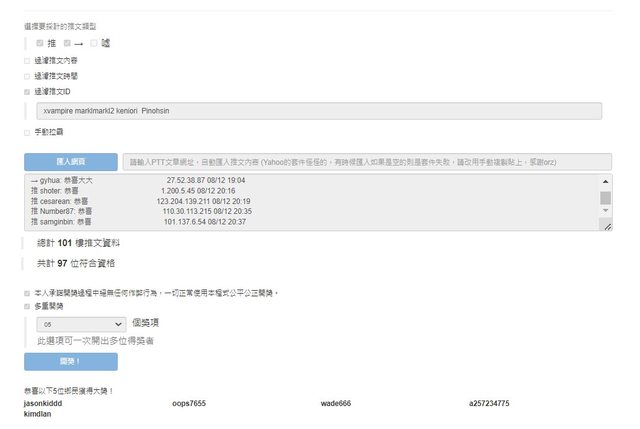Enable the 過濾推文時間 filter checkbox
The image size is (640, 429).
27,75
